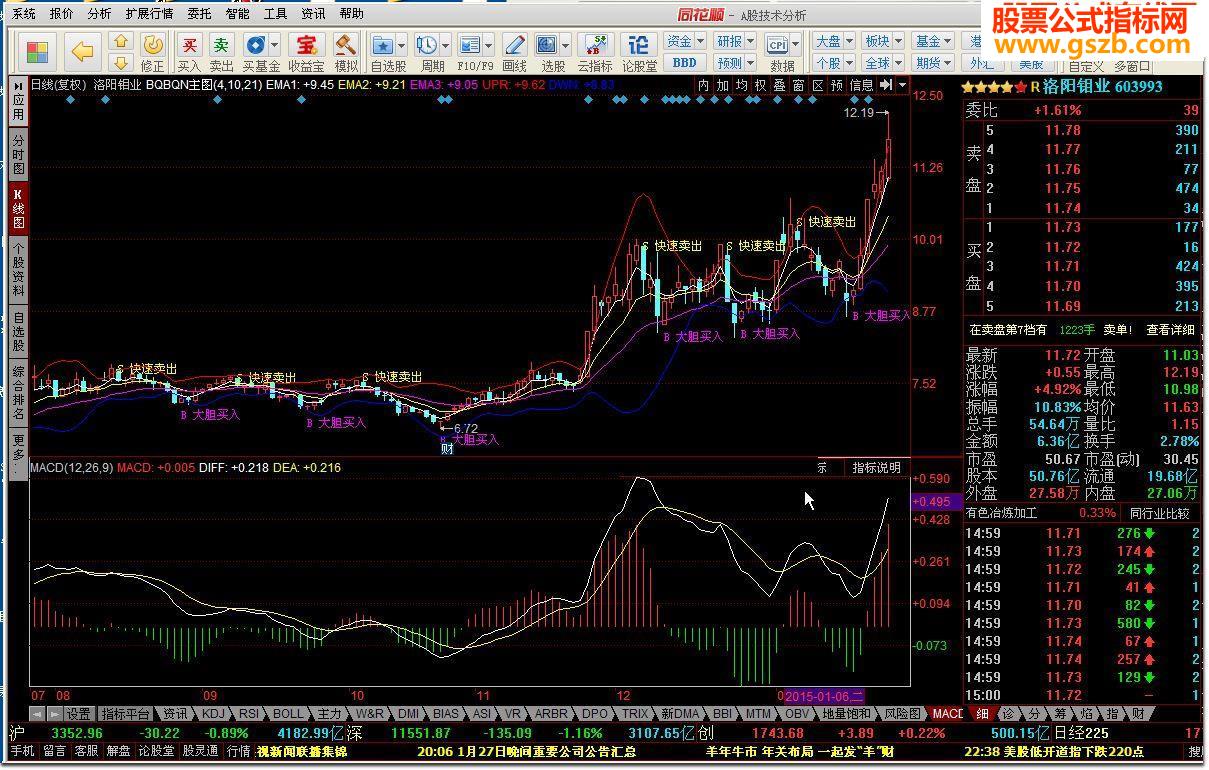The height and width of the screenshot is (770, 1209).
Task: Click the up arrow navigation icon
Action: point(120,41)
